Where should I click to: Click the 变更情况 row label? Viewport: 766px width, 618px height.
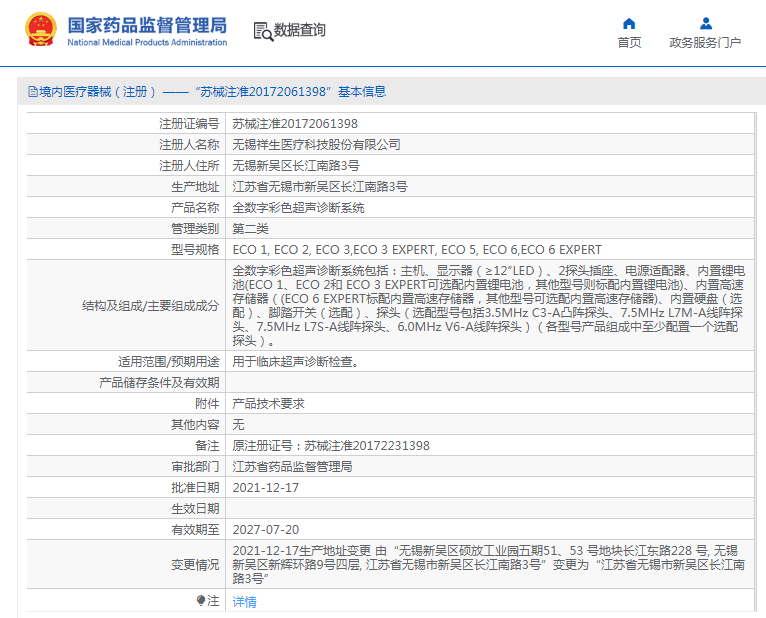pos(195,565)
